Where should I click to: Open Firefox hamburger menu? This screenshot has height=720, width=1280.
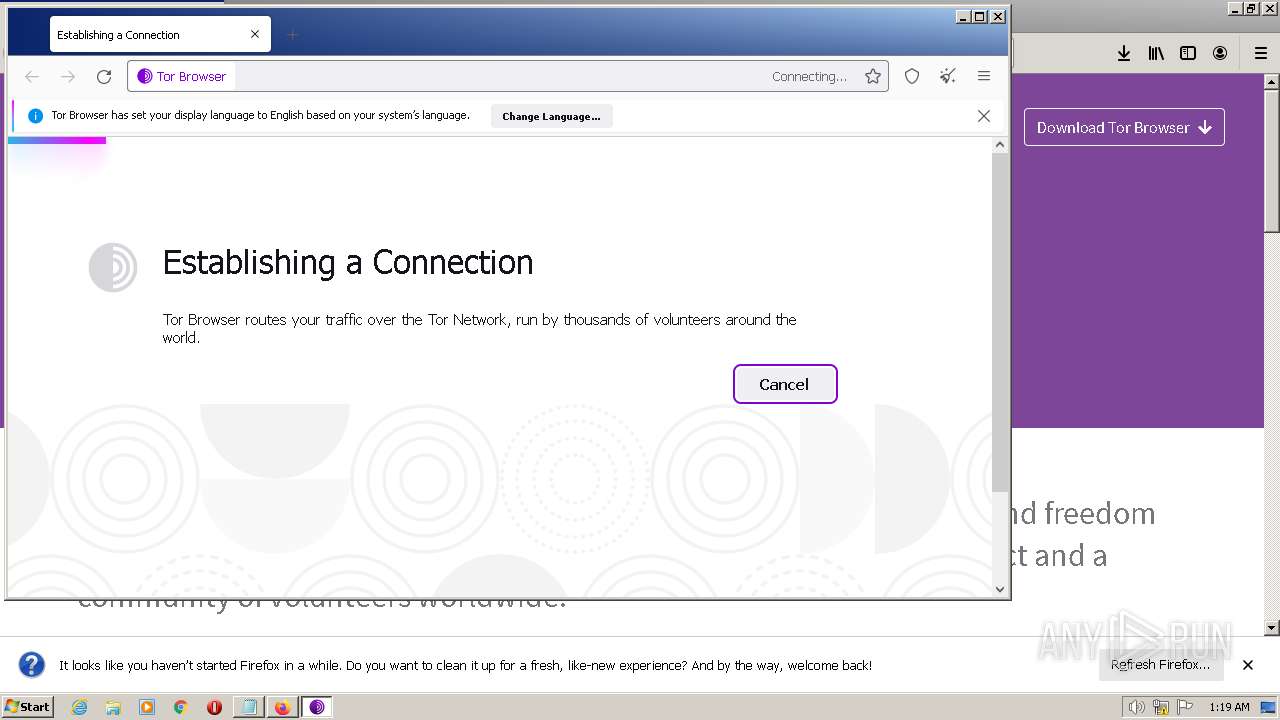point(1261,53)
